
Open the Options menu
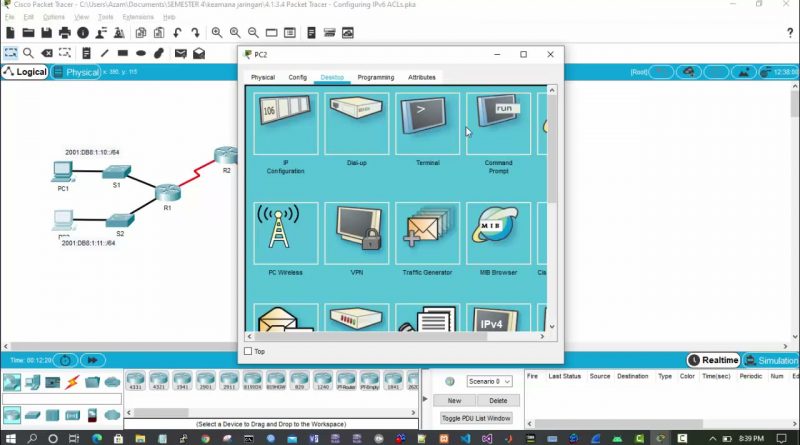click(x=54, y=17)
